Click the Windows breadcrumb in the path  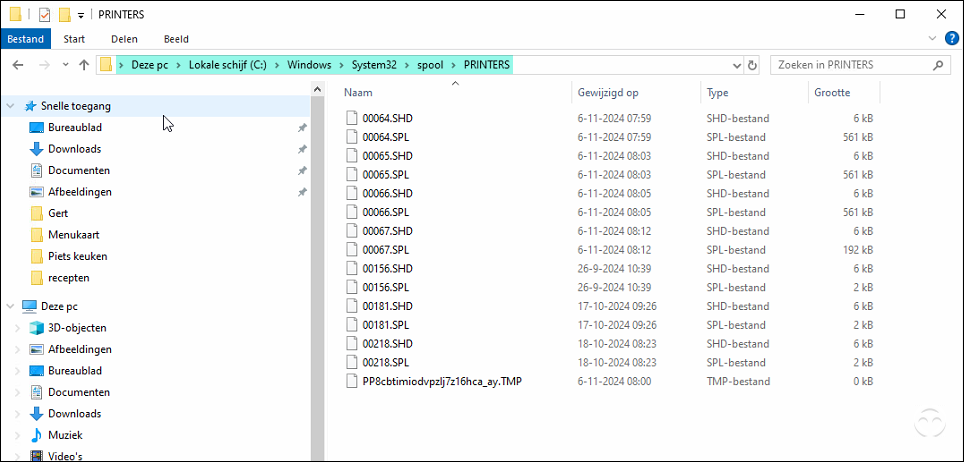tap(309, 65)
